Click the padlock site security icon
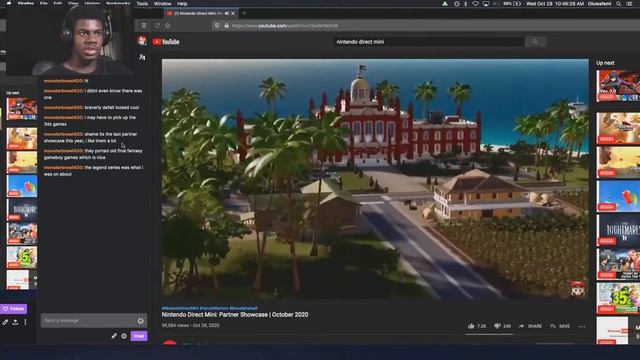The height and width of the screenshot is (360, 640). coord(227,25)
